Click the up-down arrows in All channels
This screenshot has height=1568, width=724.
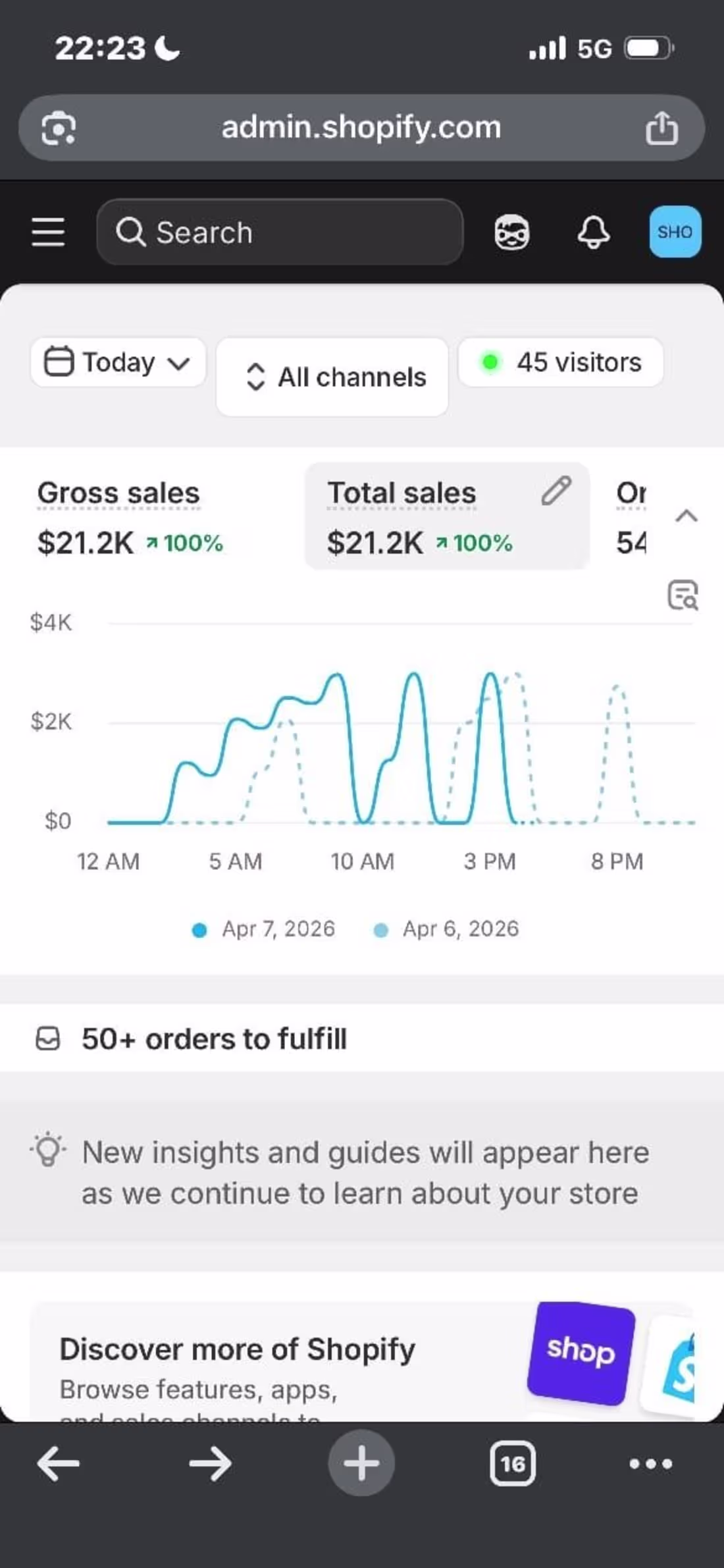pos(255,377)
